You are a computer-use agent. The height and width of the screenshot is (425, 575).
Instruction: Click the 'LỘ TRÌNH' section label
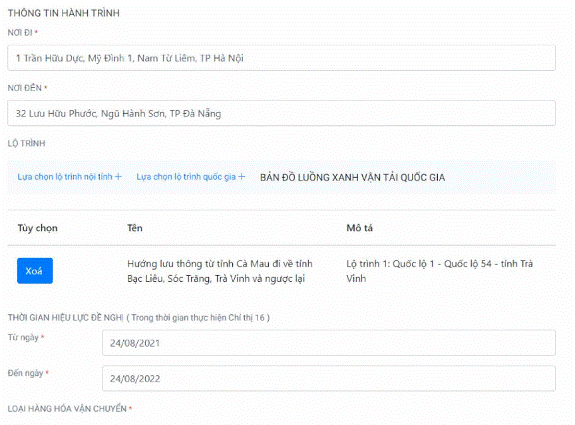coord(26,143)
